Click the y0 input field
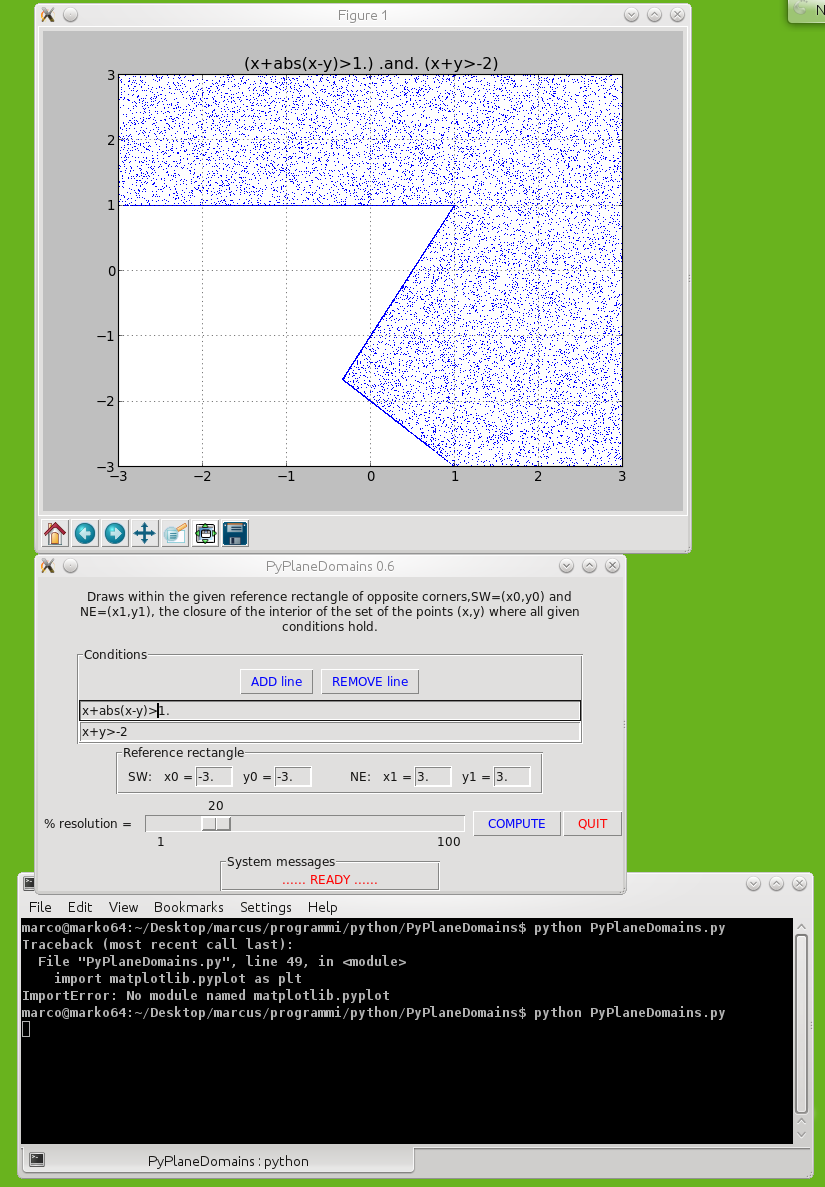 pos(293,777)
